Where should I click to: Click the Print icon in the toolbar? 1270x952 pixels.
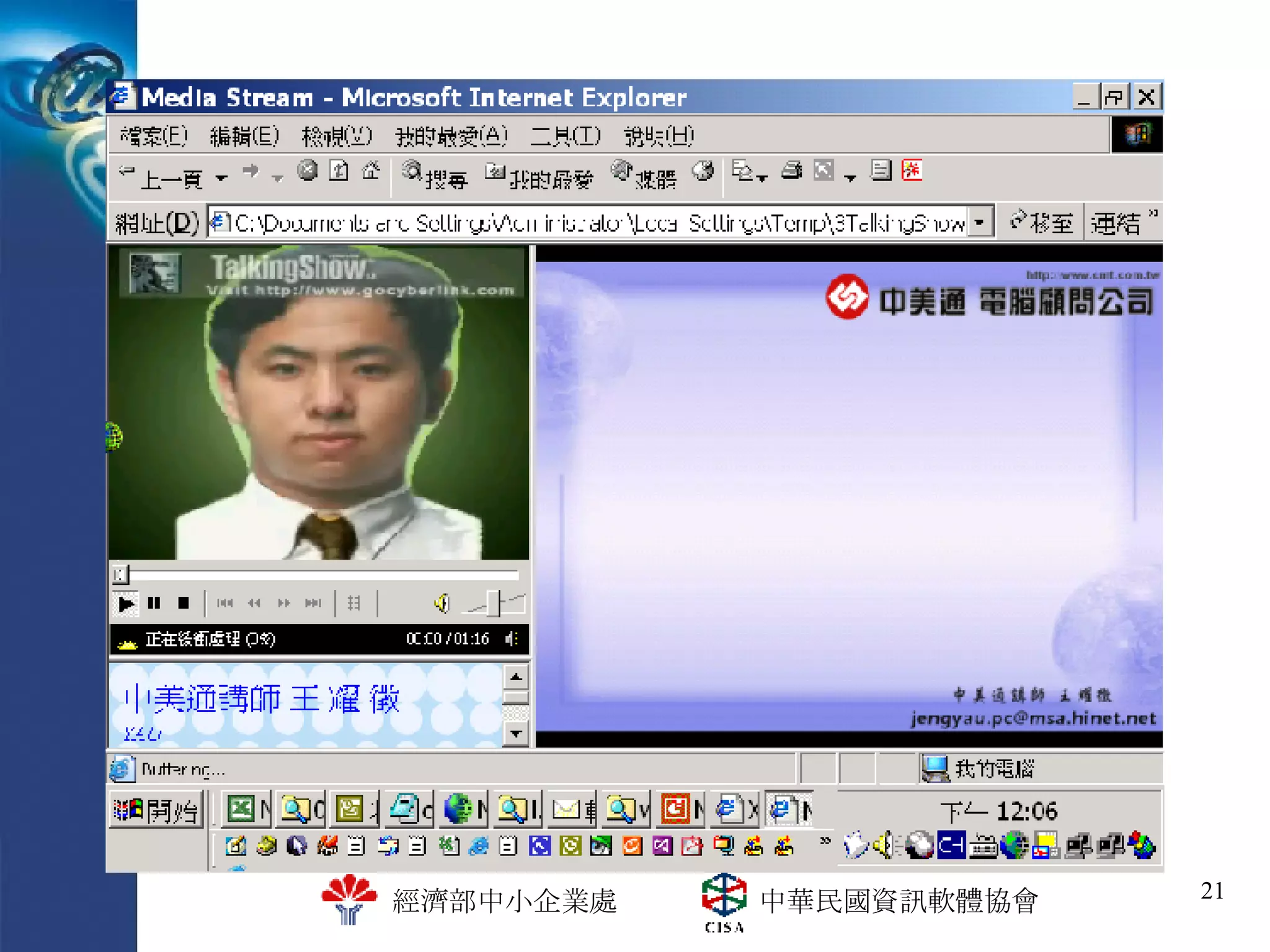click(792, 170)
